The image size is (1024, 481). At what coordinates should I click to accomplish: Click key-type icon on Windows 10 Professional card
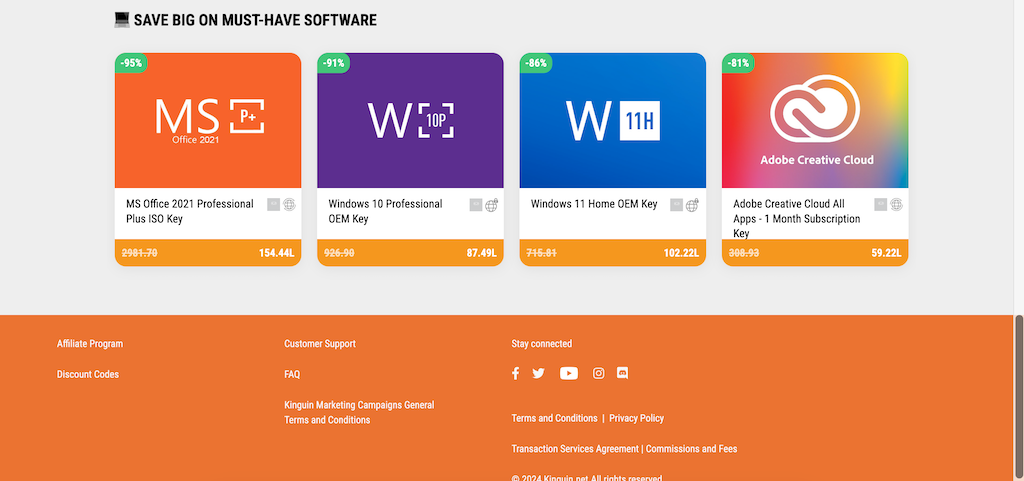click(x=475, y=205)
